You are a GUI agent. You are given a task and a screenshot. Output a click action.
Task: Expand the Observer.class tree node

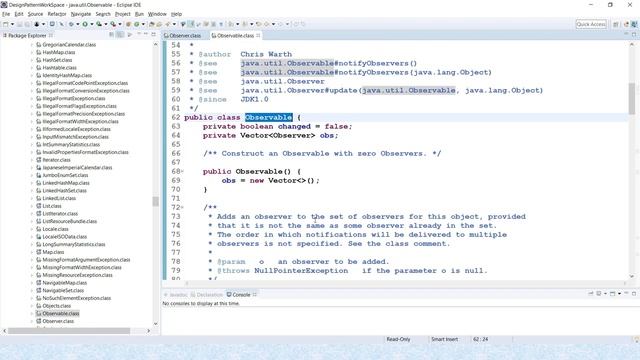32,321
